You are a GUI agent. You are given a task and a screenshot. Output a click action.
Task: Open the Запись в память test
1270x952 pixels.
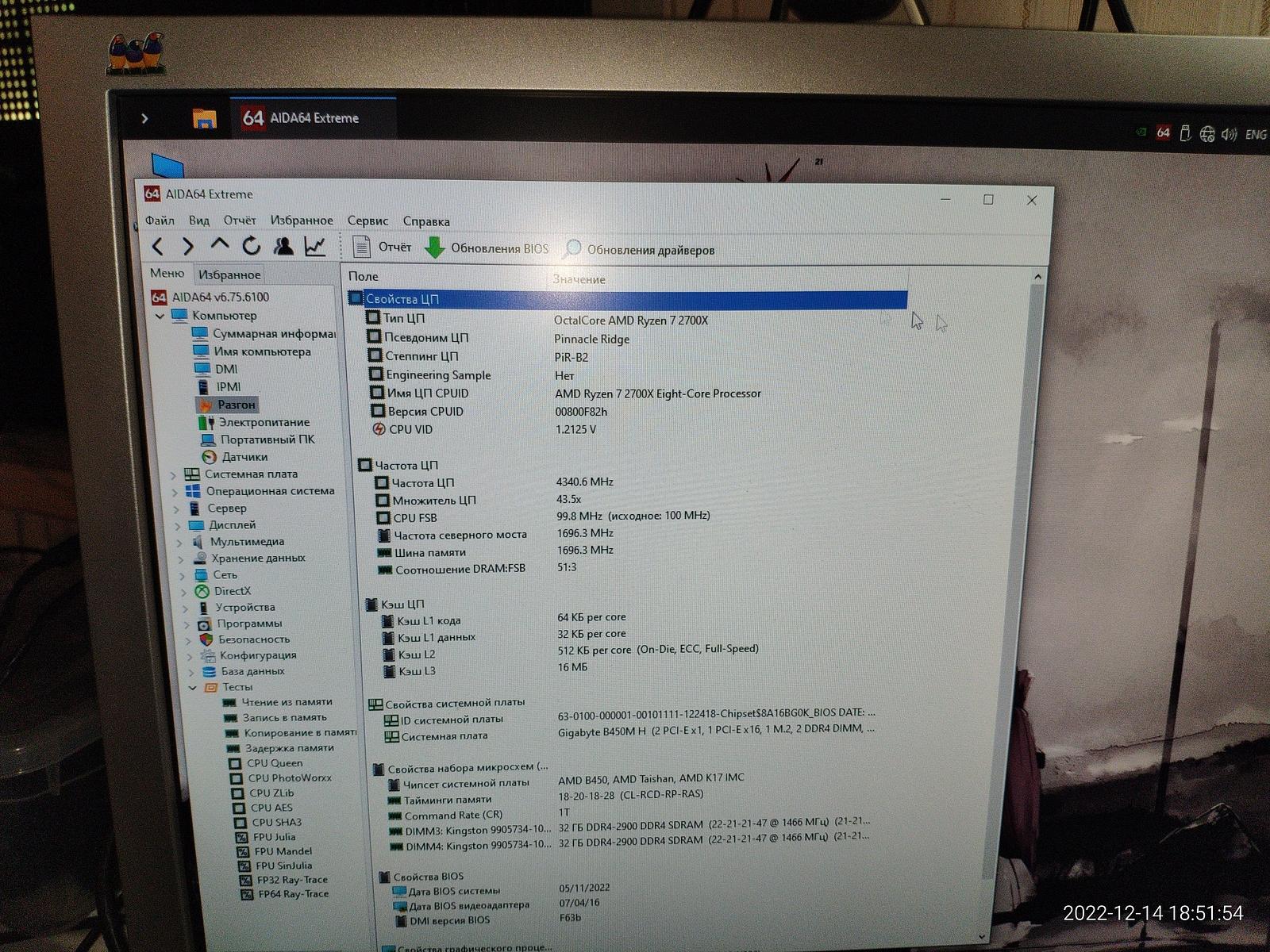coord(276,717)
